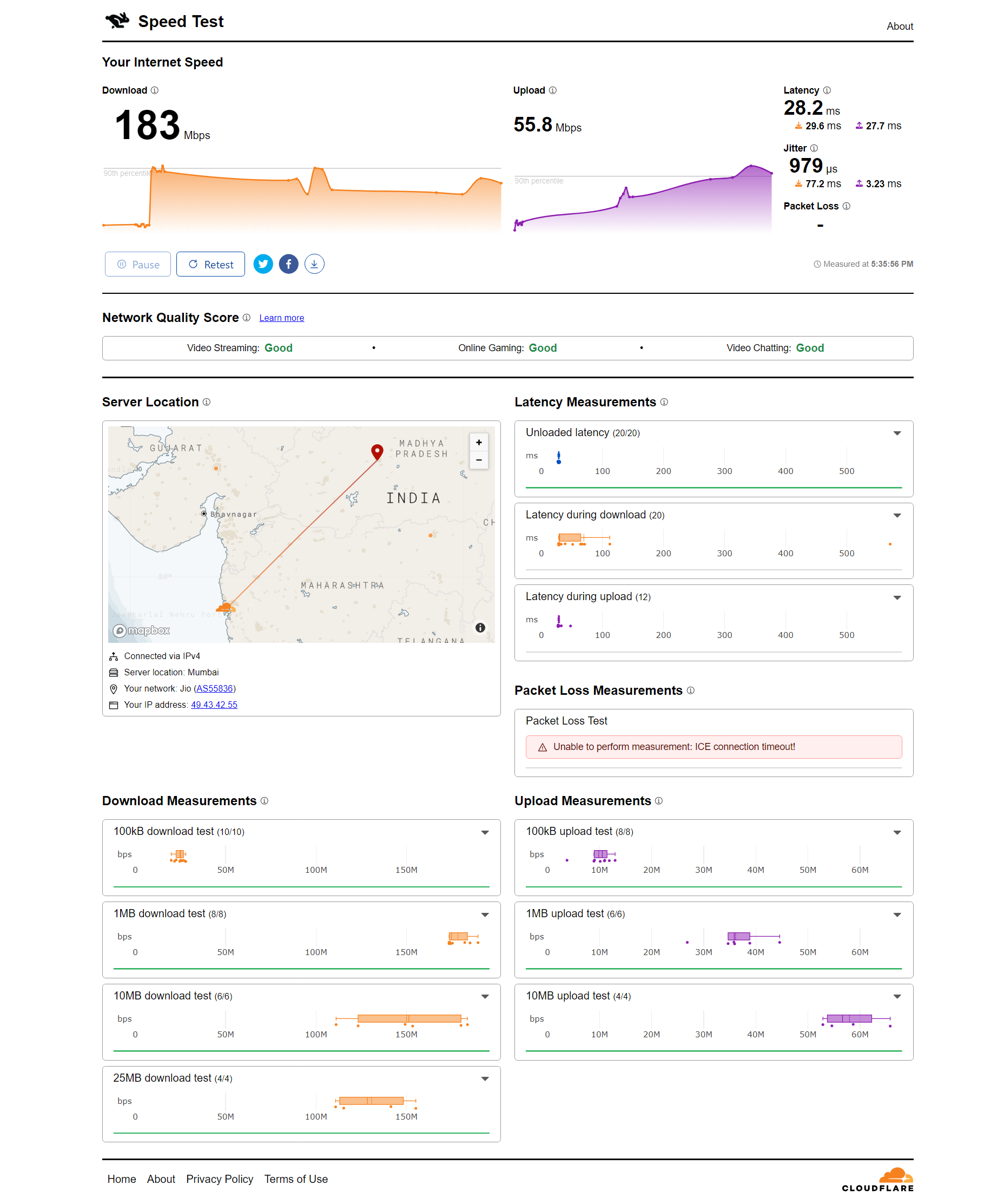
Task: Expand the 10MB upload test panel
Action: [897, 997]
